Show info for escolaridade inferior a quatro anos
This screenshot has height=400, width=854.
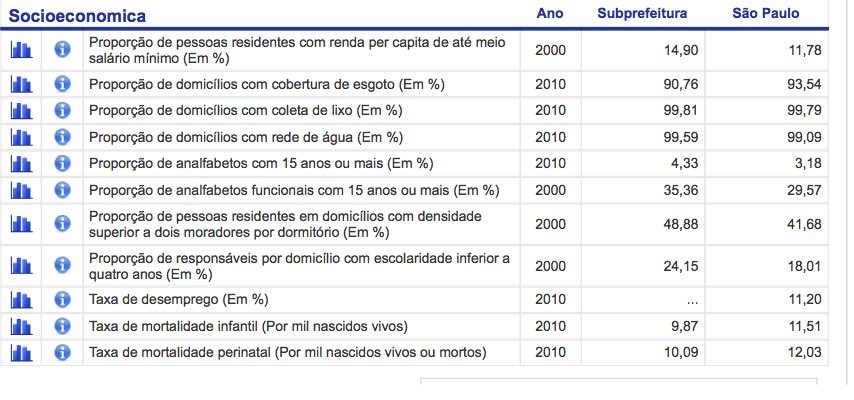click(63, 265)
